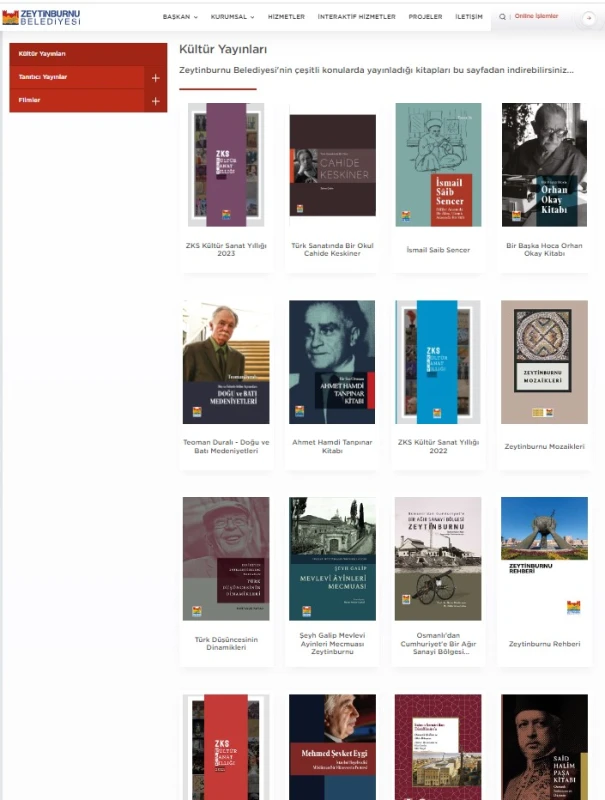This screenshot has width=605, height=800.
Task: Open the Kurumsal dropdown menu
Action: tap(233, 17)
